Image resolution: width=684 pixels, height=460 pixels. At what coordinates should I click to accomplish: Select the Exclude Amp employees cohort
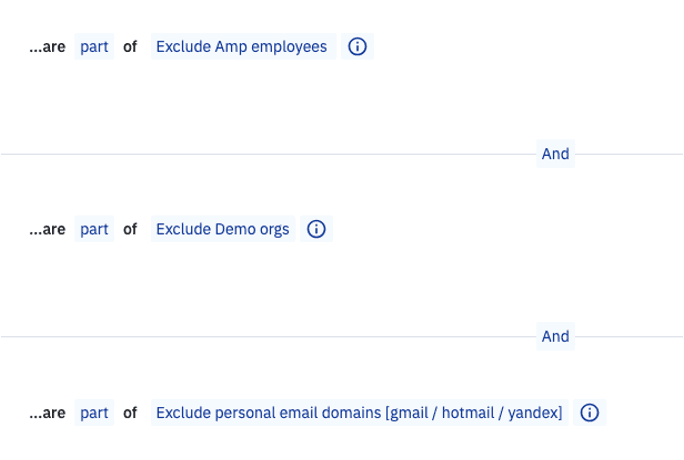click(x=241, y=47)
